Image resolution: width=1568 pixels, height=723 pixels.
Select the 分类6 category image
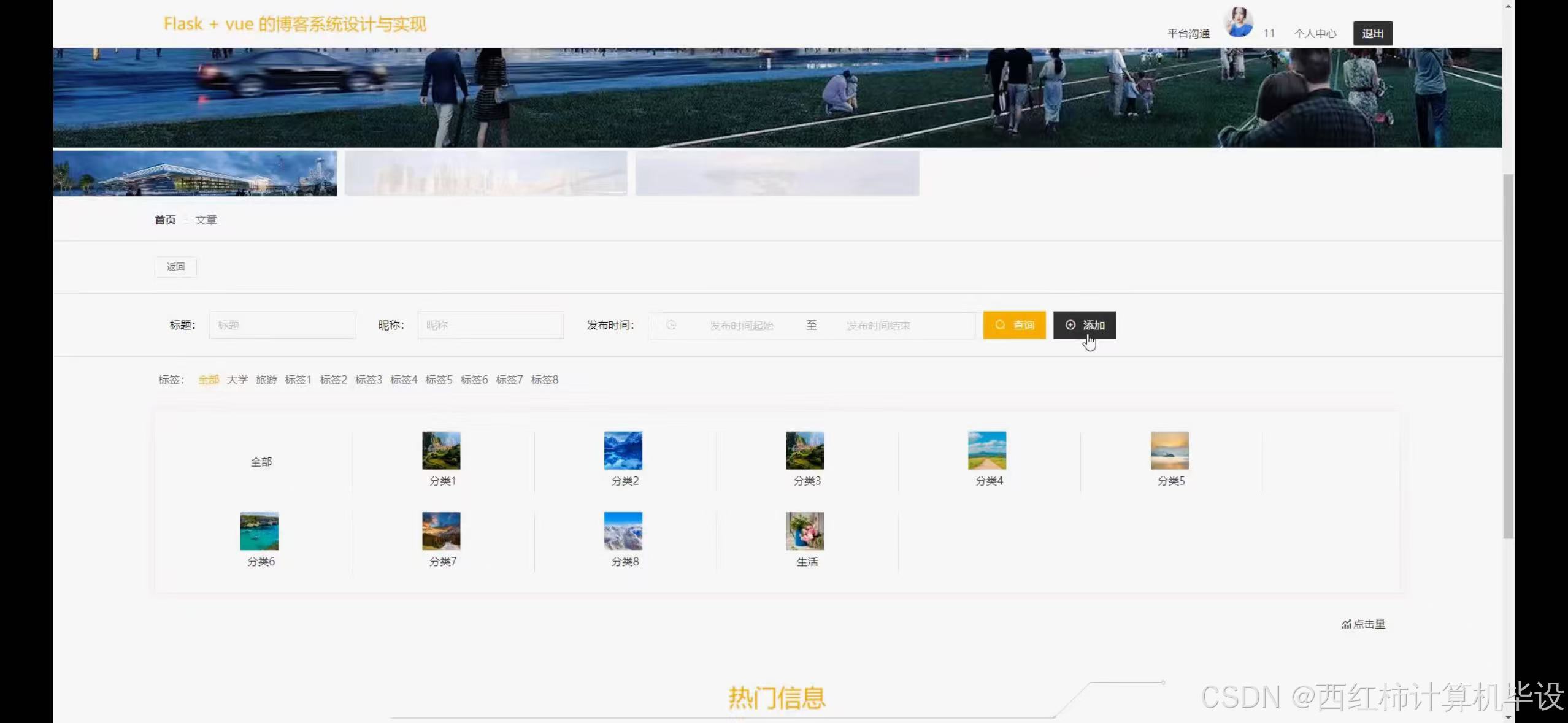[x=259, y=531]
